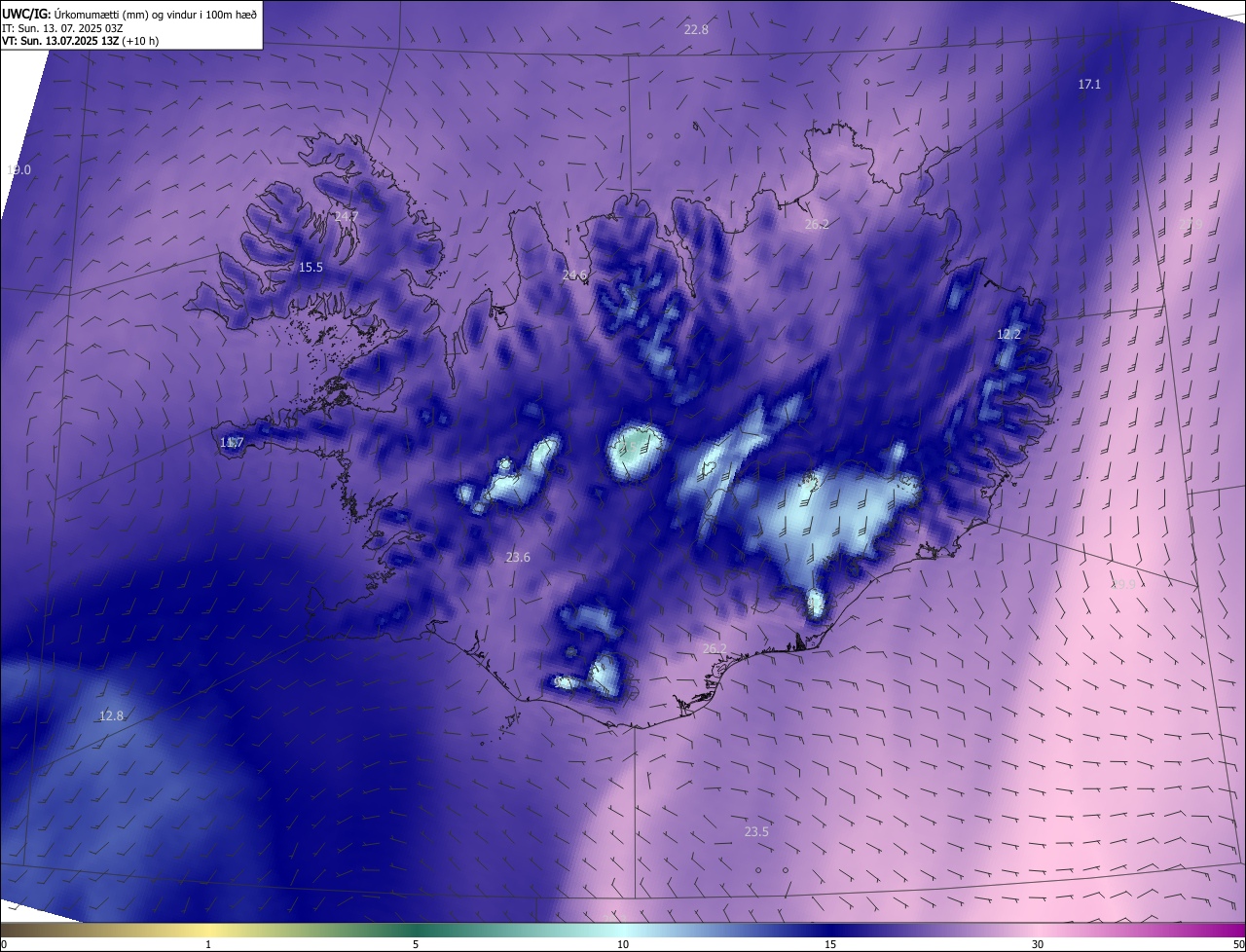Click the 10 tick on color scale

(x=623, y=944)
